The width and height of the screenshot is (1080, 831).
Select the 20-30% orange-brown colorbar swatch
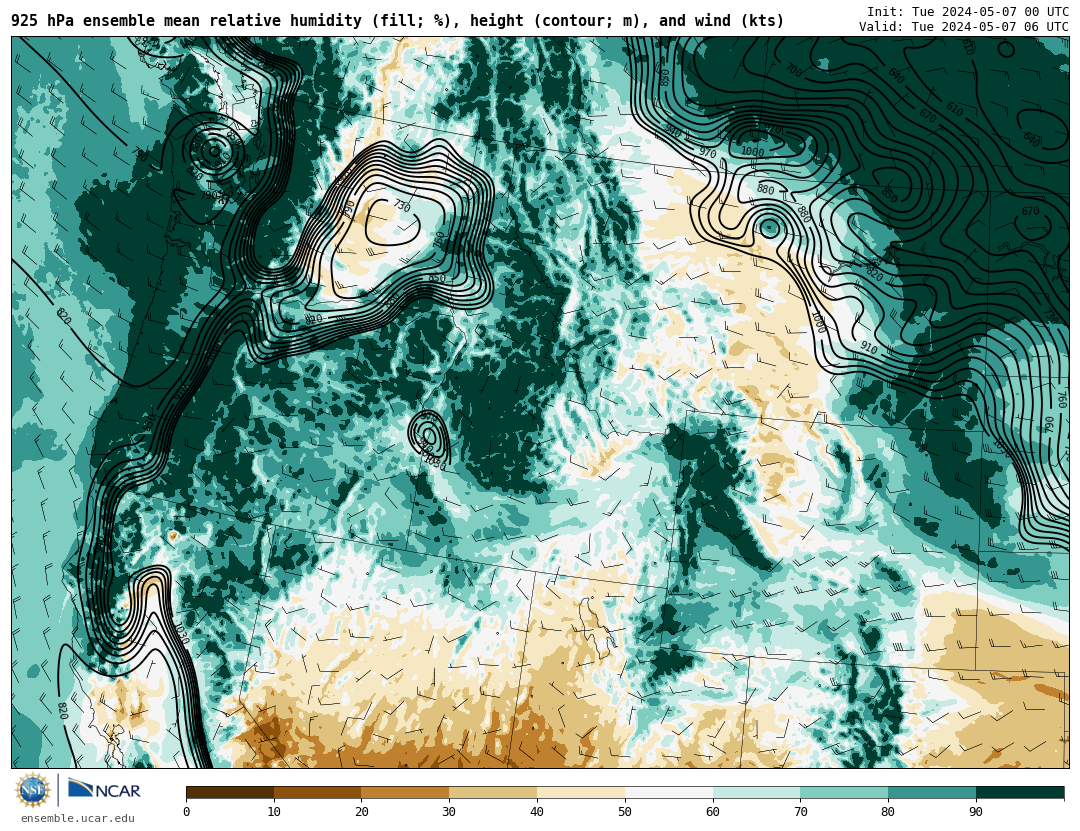(405, 792)
